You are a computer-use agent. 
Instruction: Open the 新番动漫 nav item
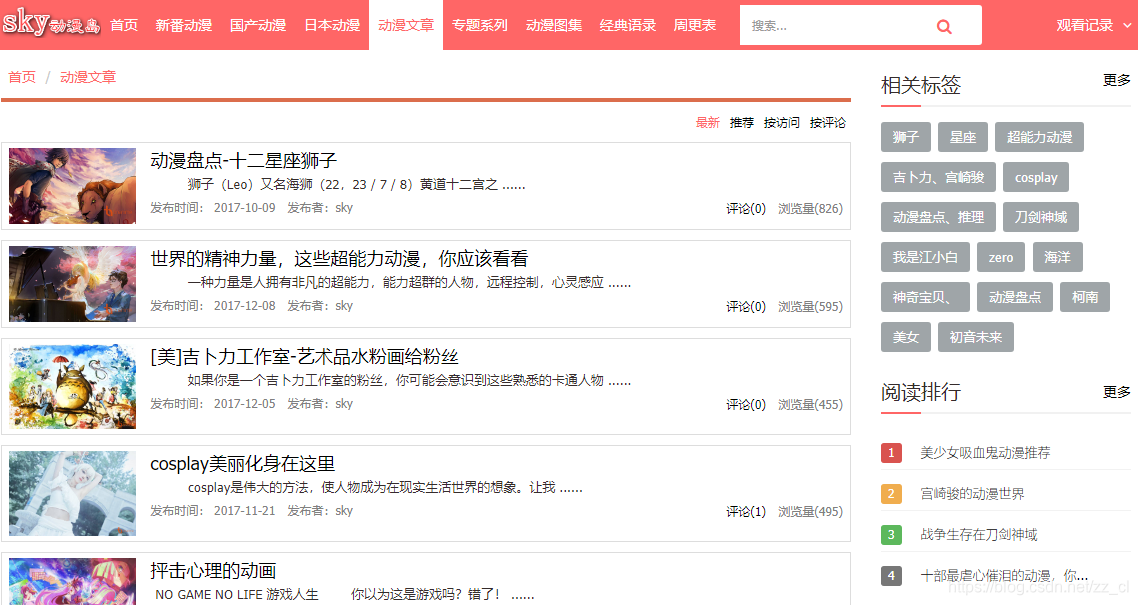tap(184, 25)
